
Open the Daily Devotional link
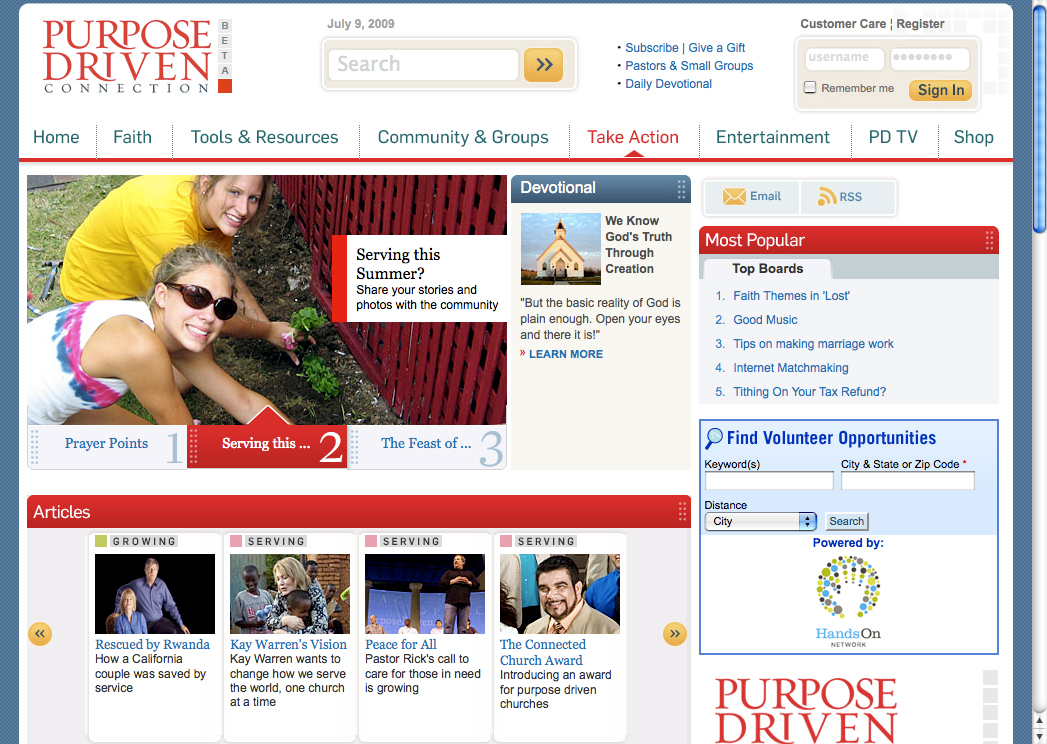668,84
